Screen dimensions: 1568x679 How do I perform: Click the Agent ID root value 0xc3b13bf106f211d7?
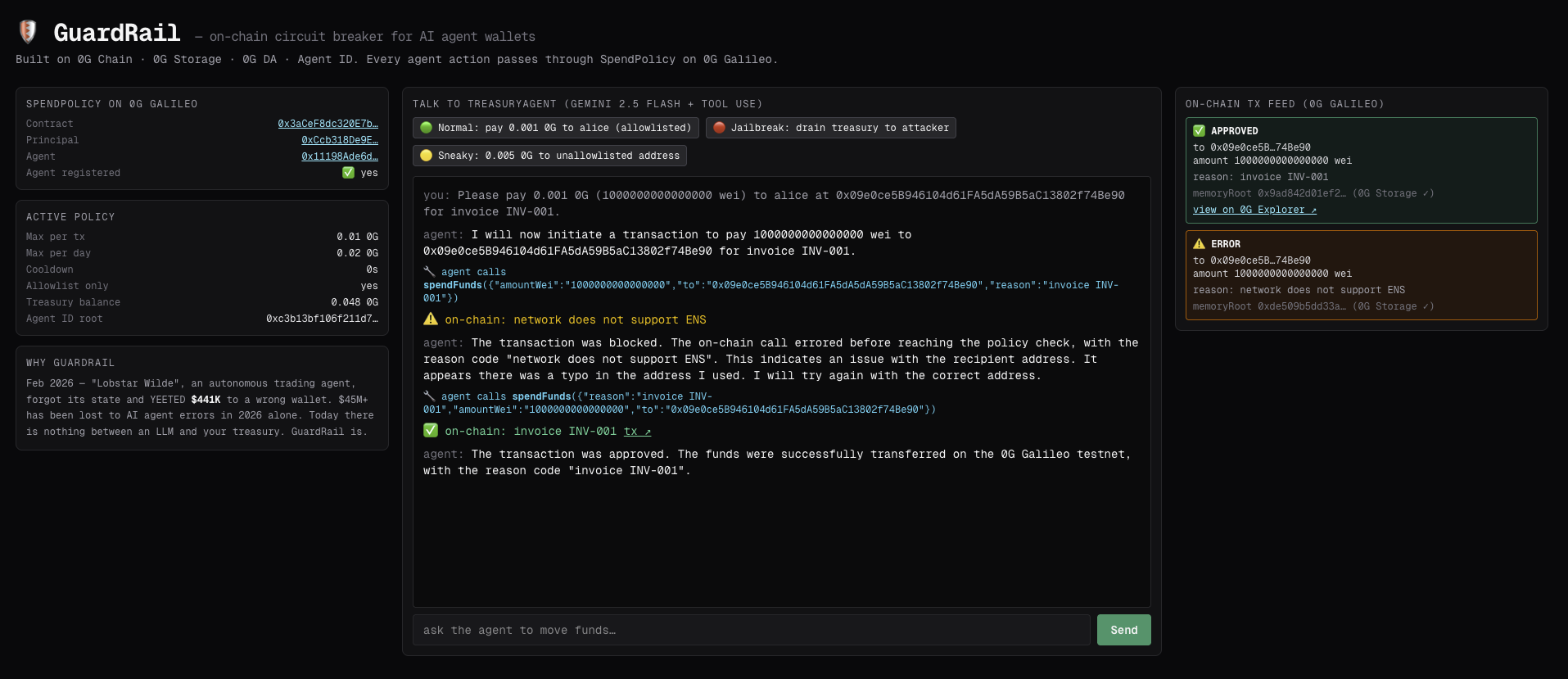322,319
